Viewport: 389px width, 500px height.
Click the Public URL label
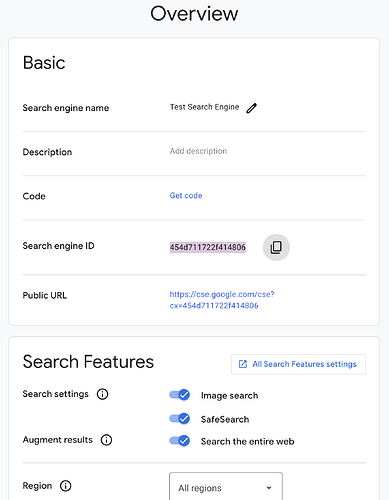tap(45, 295)
